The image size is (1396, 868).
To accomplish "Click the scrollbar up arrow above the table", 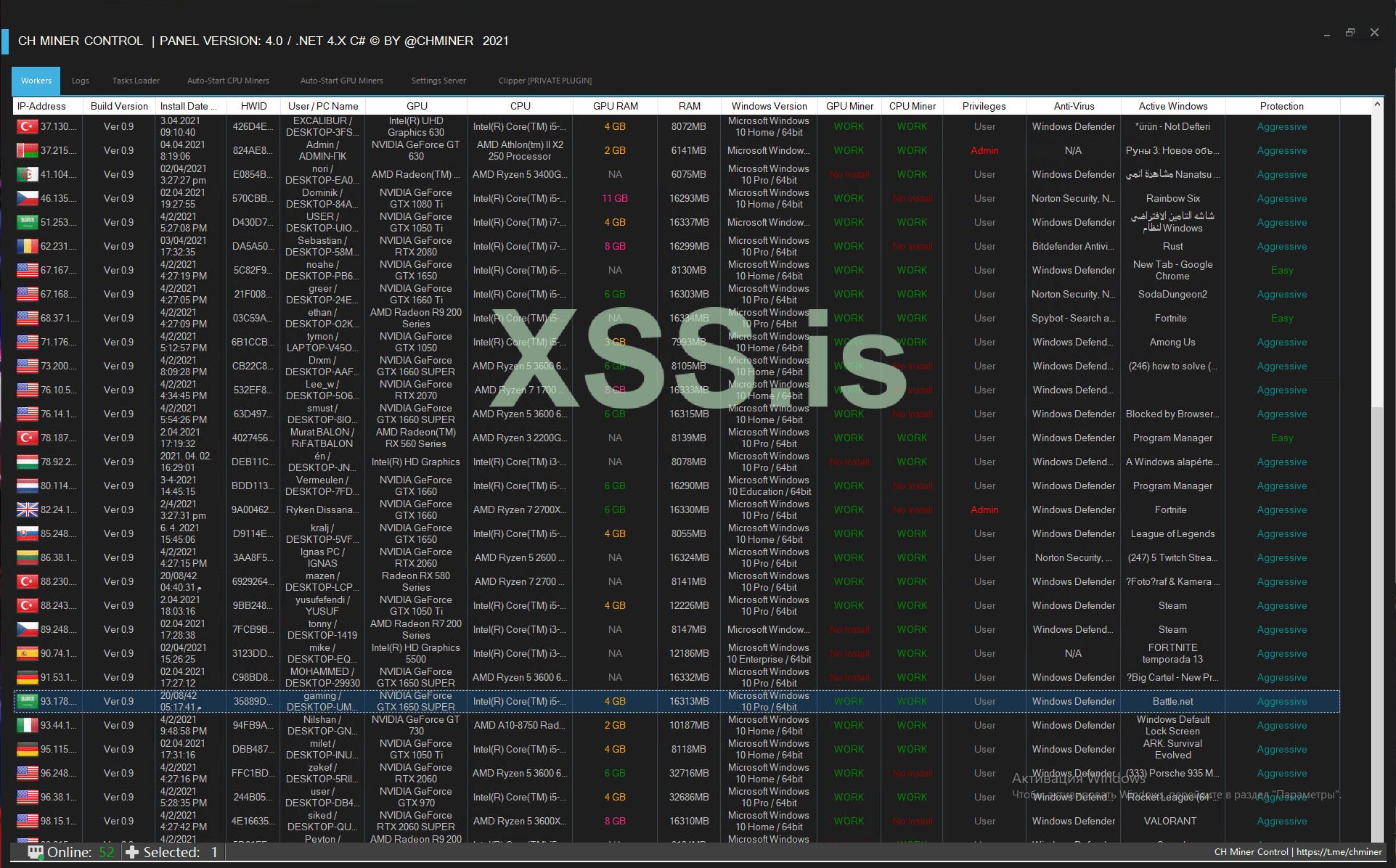I will tap(1376, 105).
